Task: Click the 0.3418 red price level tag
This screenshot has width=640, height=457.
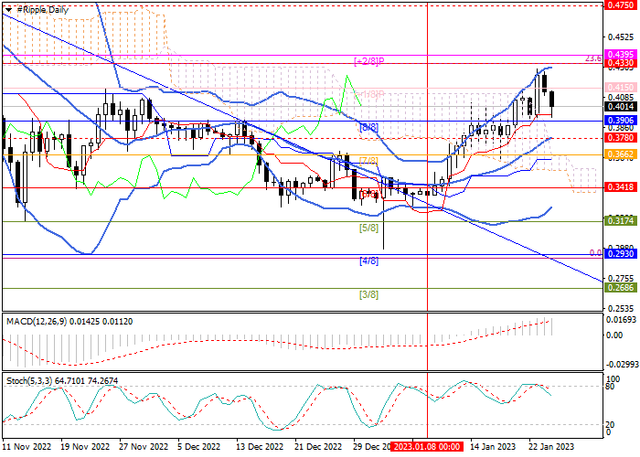Action: (x=622, y=187)
